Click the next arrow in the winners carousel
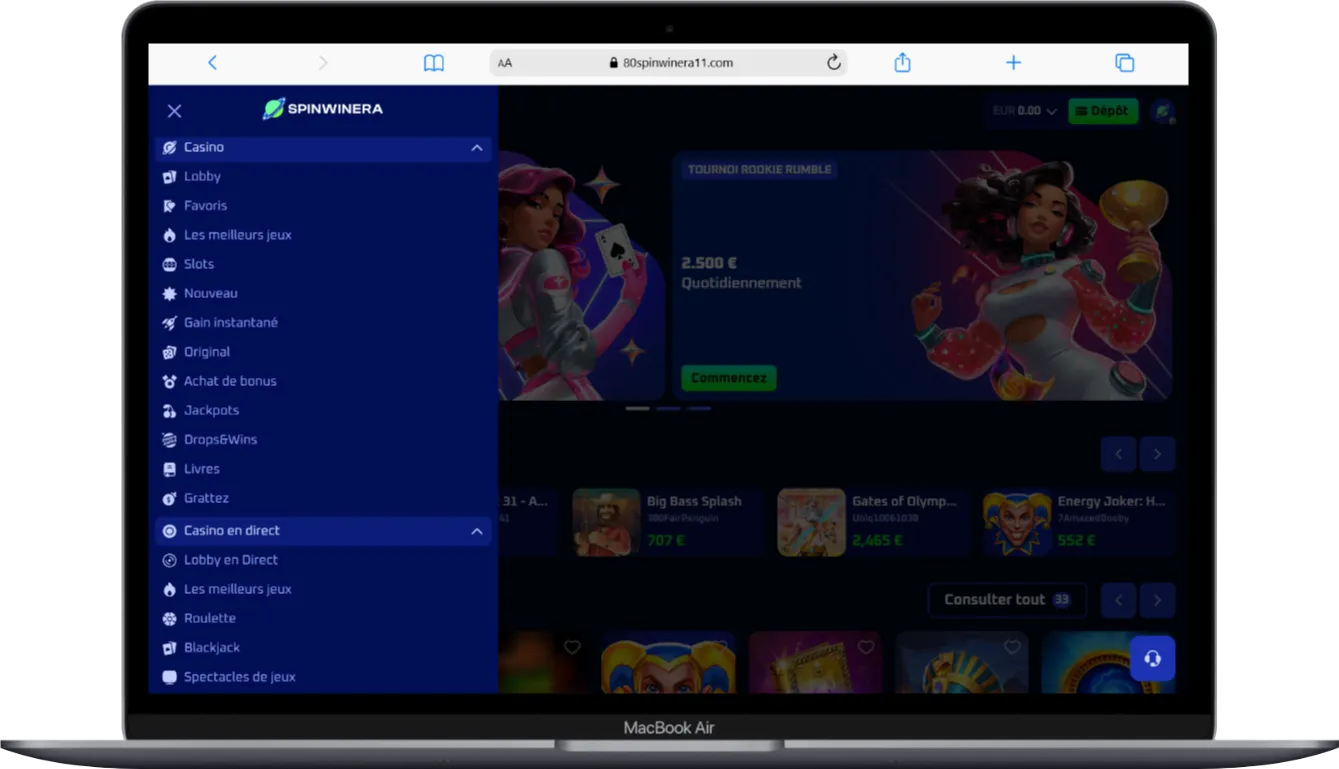The width and height of the screenshot is (1339, 769). point(1157,454)
